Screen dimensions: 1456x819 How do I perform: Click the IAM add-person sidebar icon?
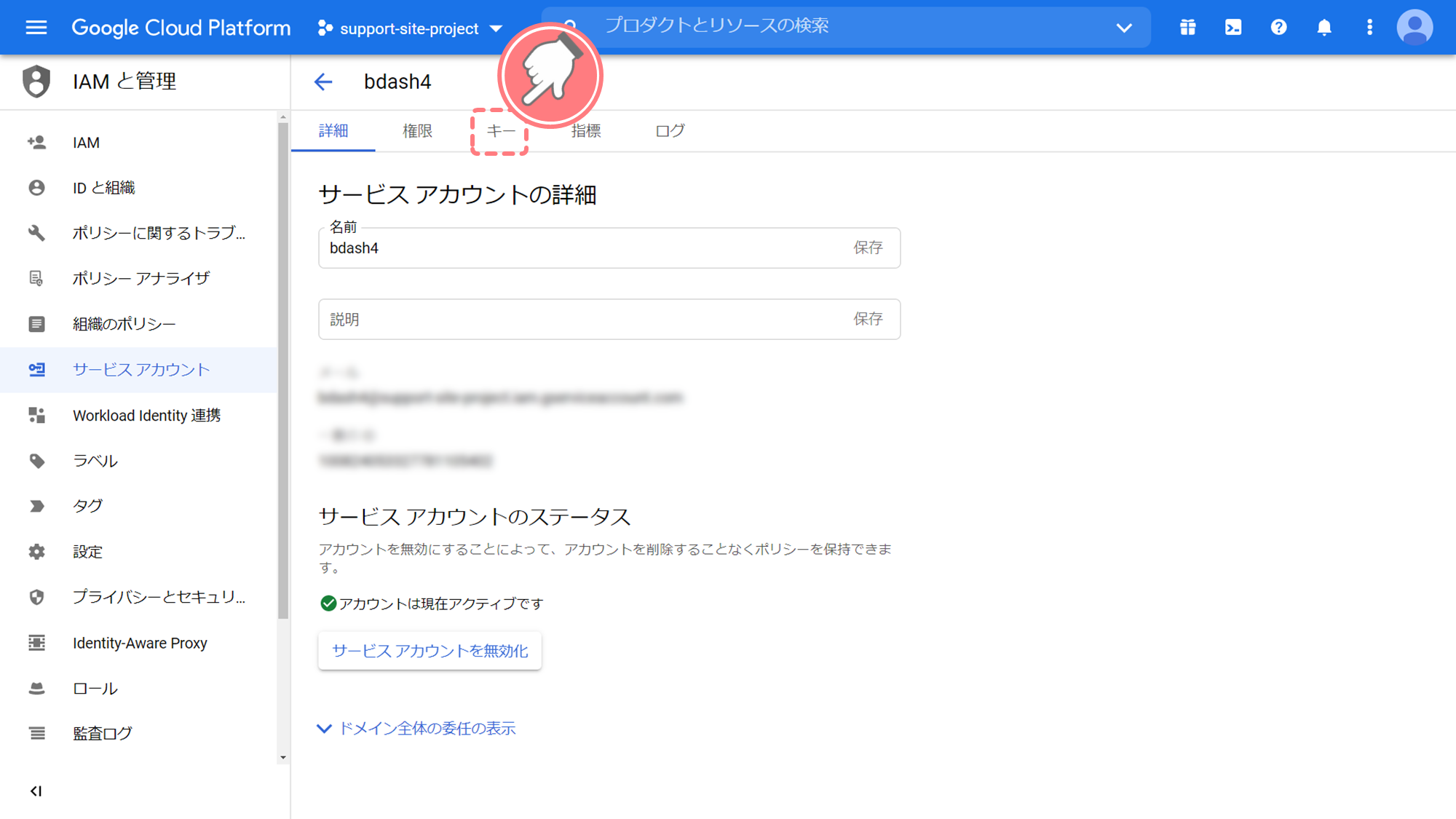click(36, 143)
